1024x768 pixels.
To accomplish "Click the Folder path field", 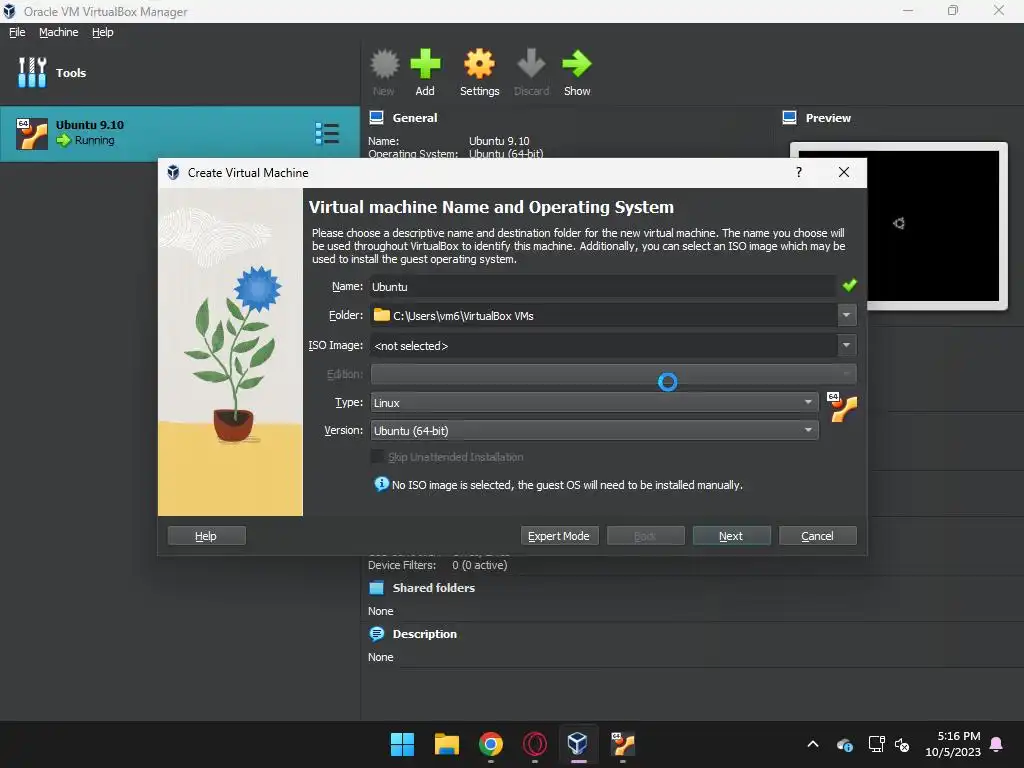I will pyautogui.click(x=603, y=315).
